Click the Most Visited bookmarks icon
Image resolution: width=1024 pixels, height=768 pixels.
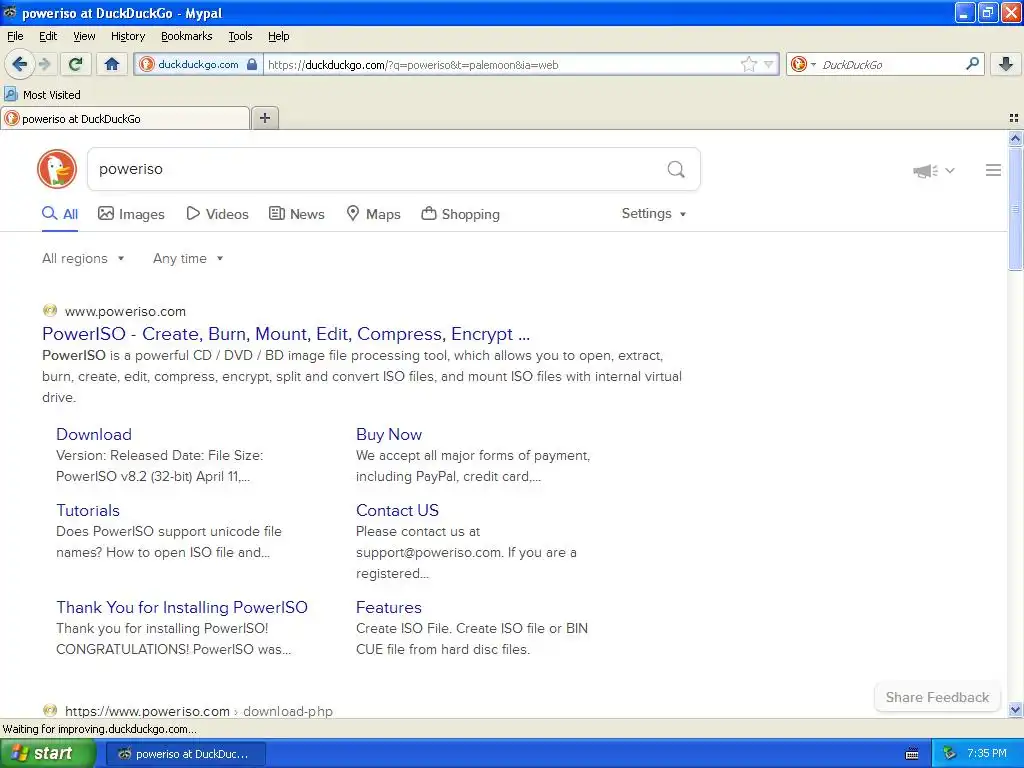(10, 95)
